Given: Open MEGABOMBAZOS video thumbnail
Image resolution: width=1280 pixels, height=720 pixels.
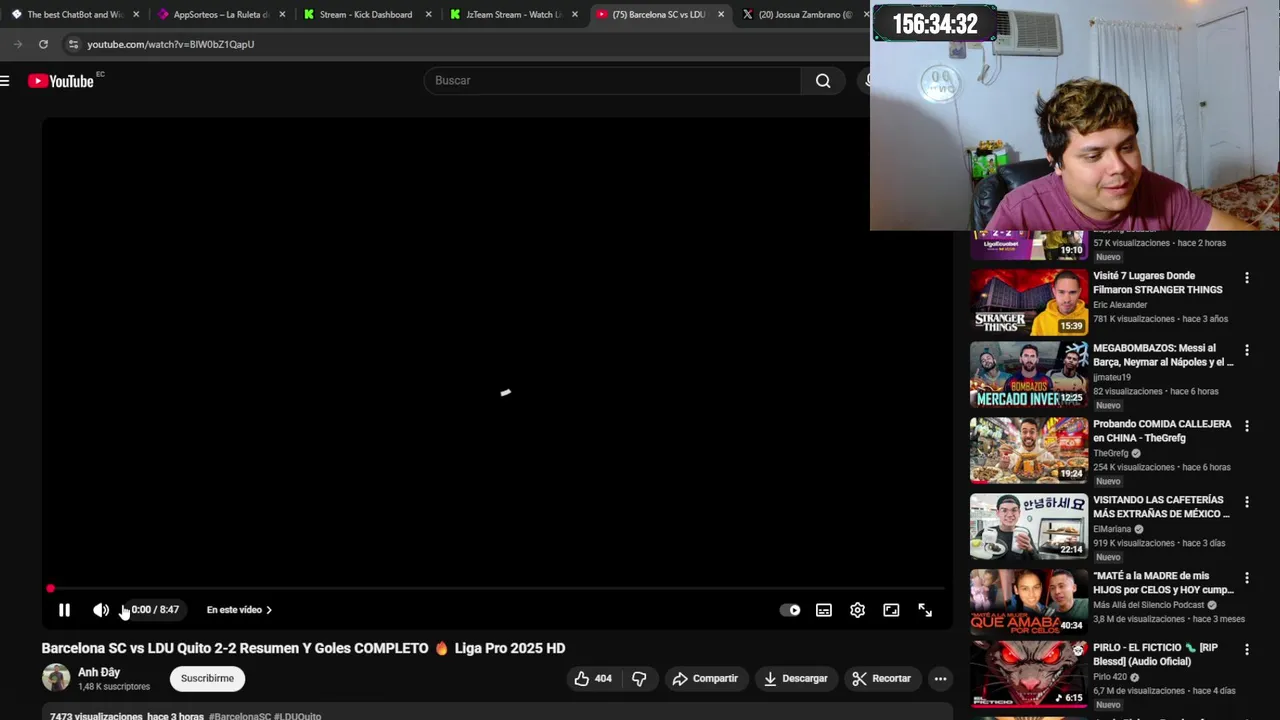Looking at the screenshot, I should [x=1029, y=374].
